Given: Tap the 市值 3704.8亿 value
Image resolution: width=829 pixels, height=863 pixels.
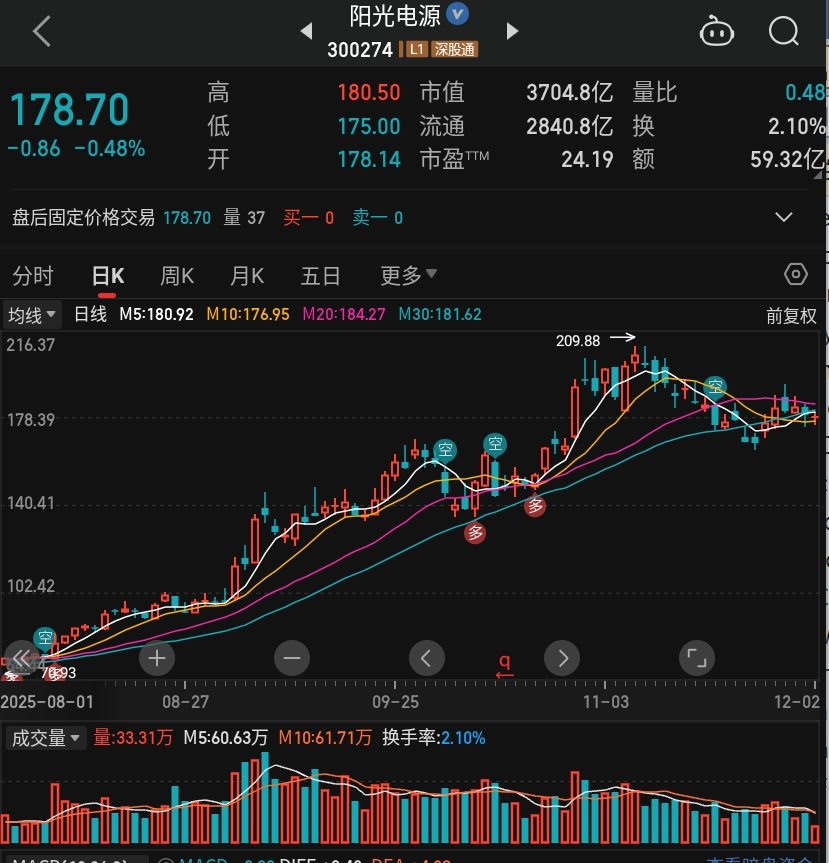Looking at the screenshot, I should (x=569, y=92).
